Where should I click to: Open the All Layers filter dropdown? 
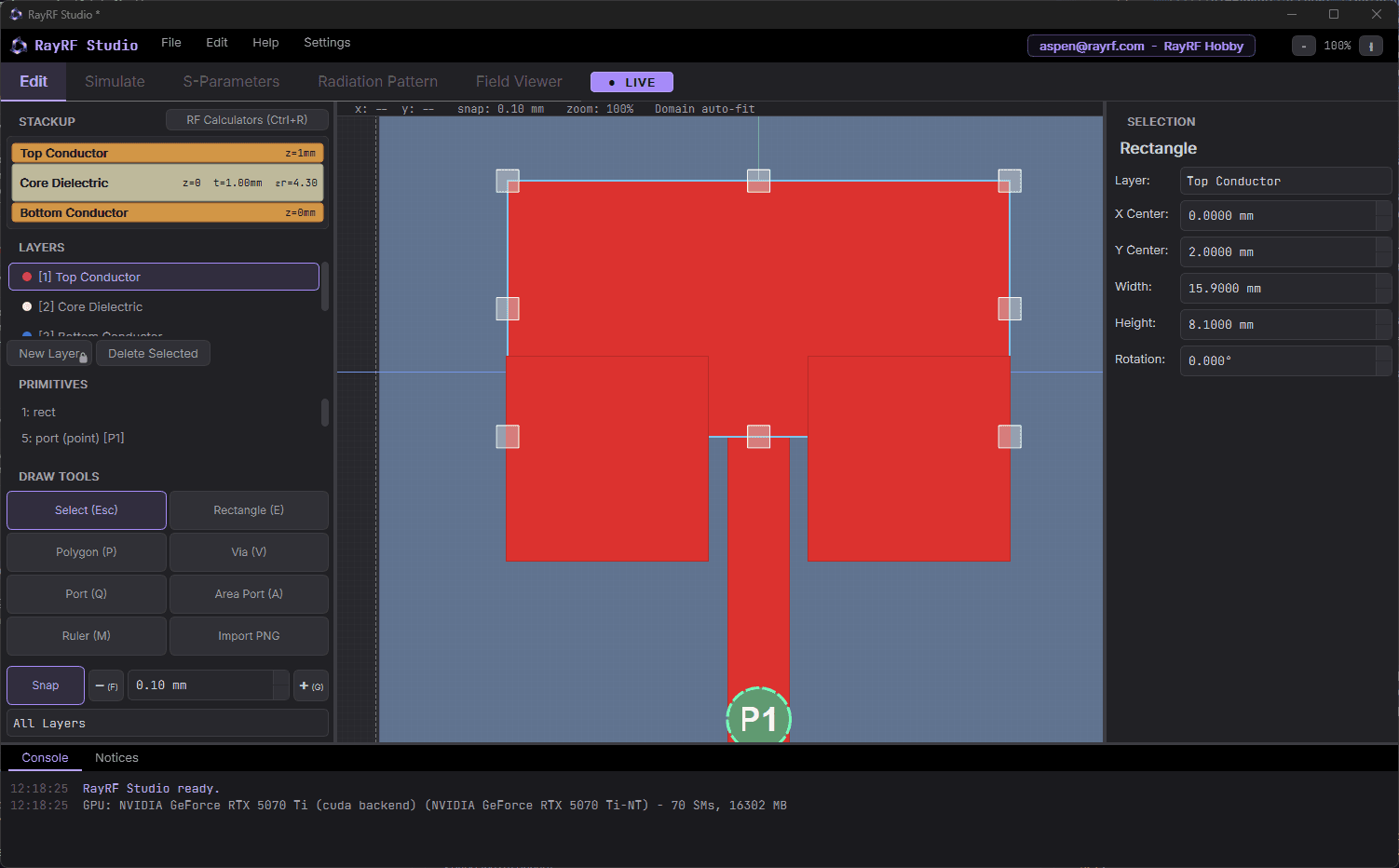click(x=168, y=724)
